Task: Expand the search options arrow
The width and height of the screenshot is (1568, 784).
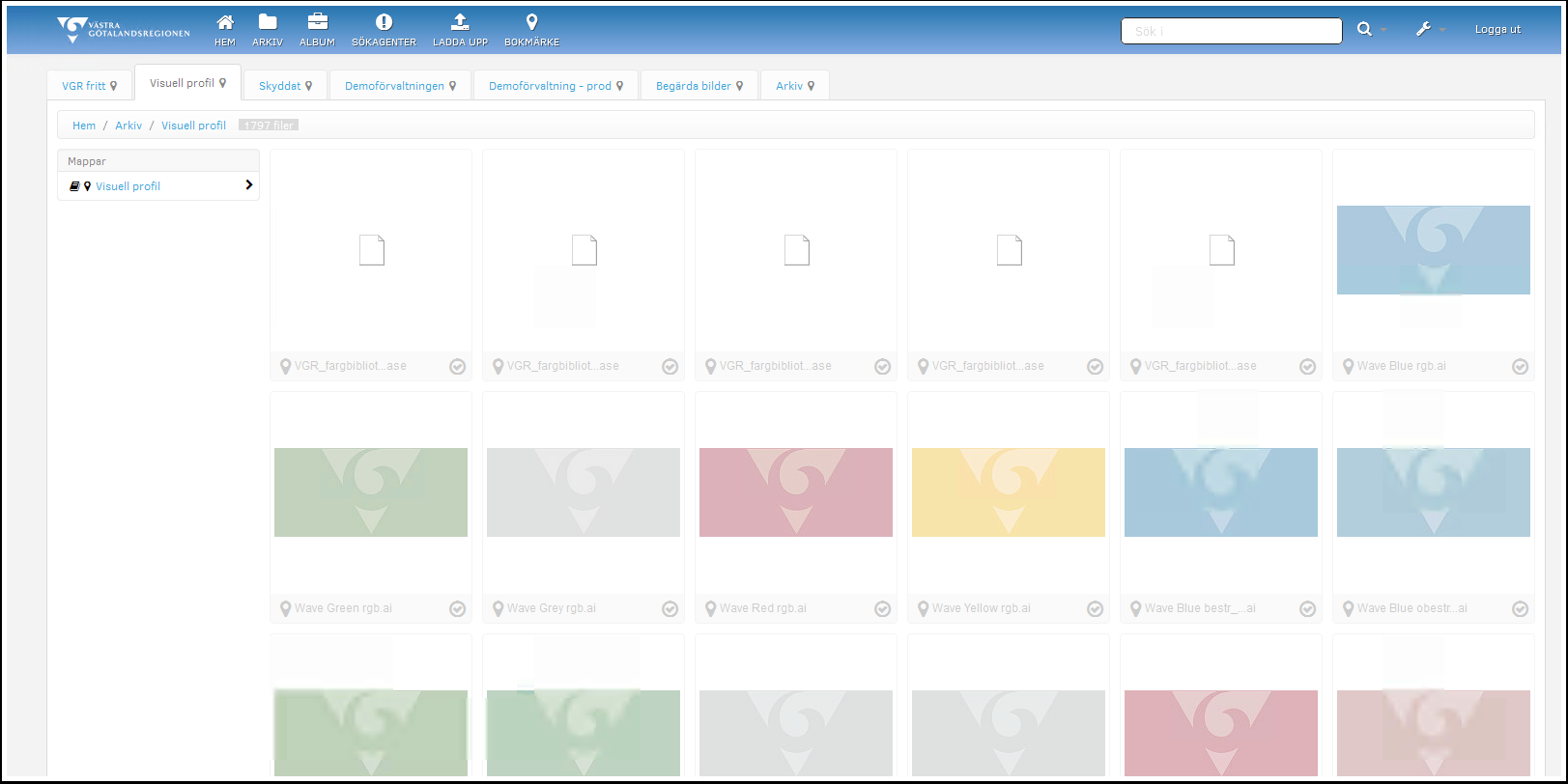Action: tap(1383, 30)
